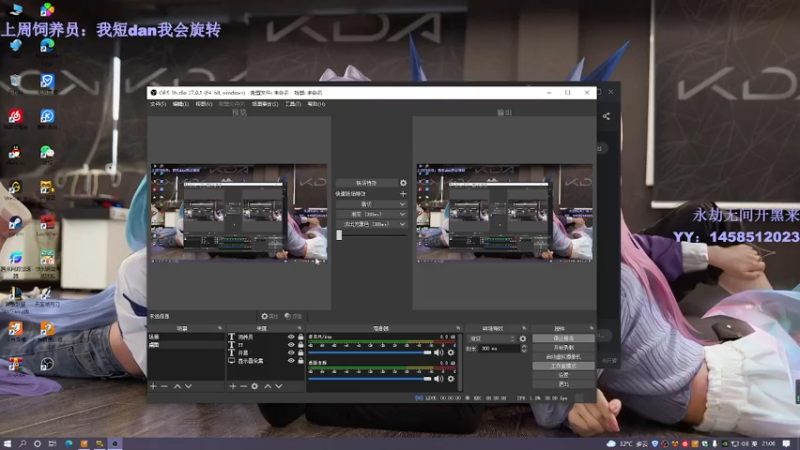Viewport: 800px width, 450px height.
Task: Click the first button in the controls panel
Action: [x=563, y=338]
